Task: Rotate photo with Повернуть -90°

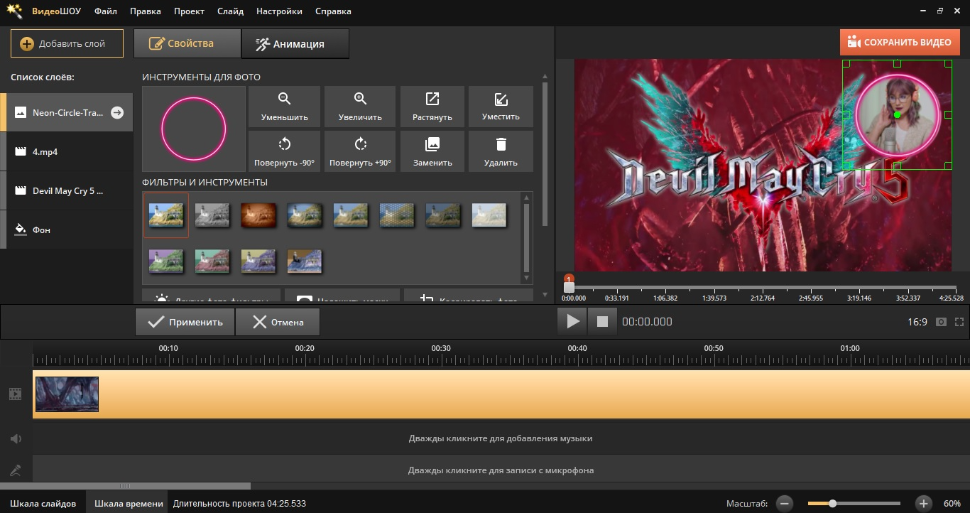Action: point(284,152)
